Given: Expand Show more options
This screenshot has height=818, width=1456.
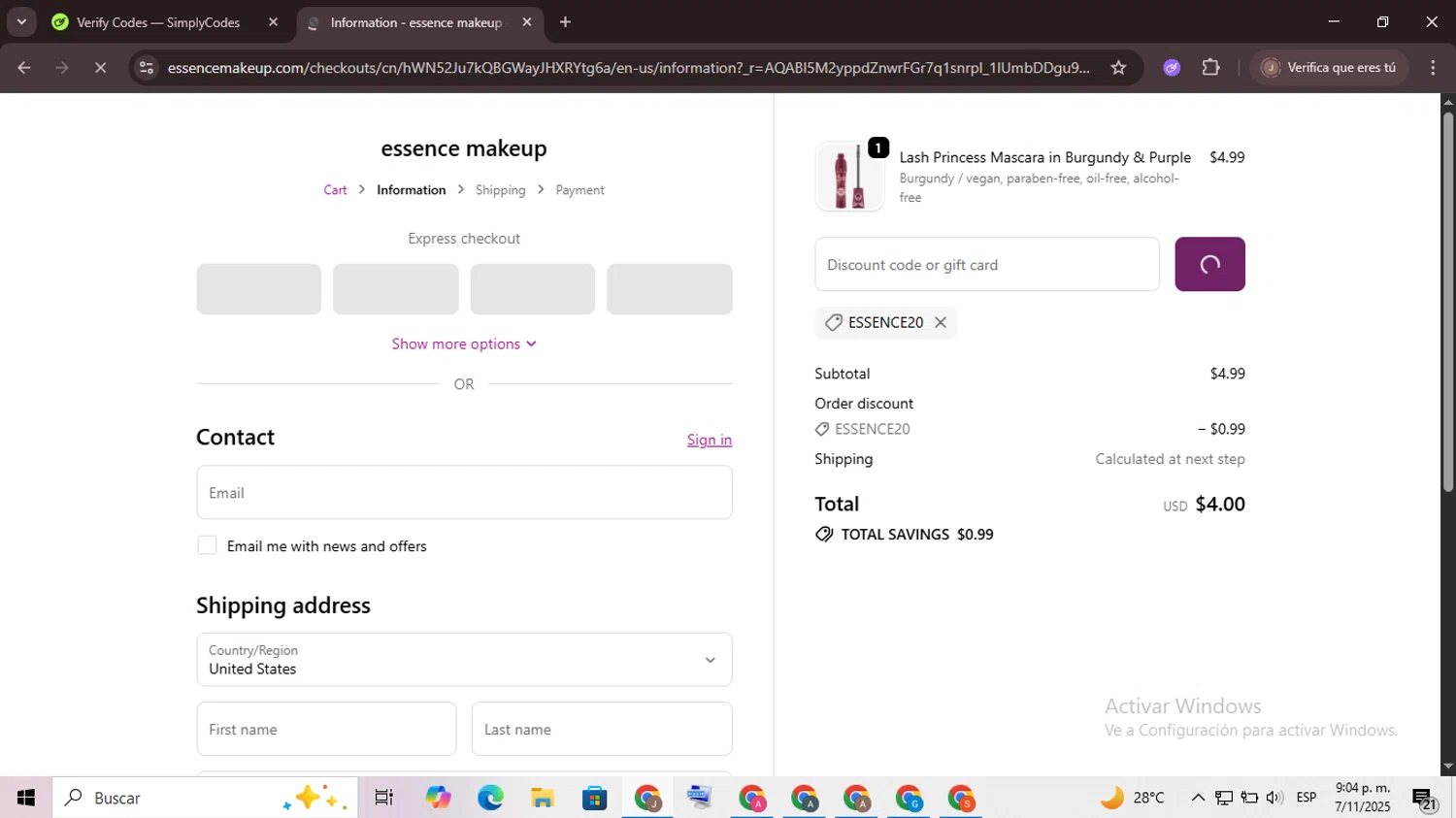Looking at the screenshot, I should click(464, 344).
